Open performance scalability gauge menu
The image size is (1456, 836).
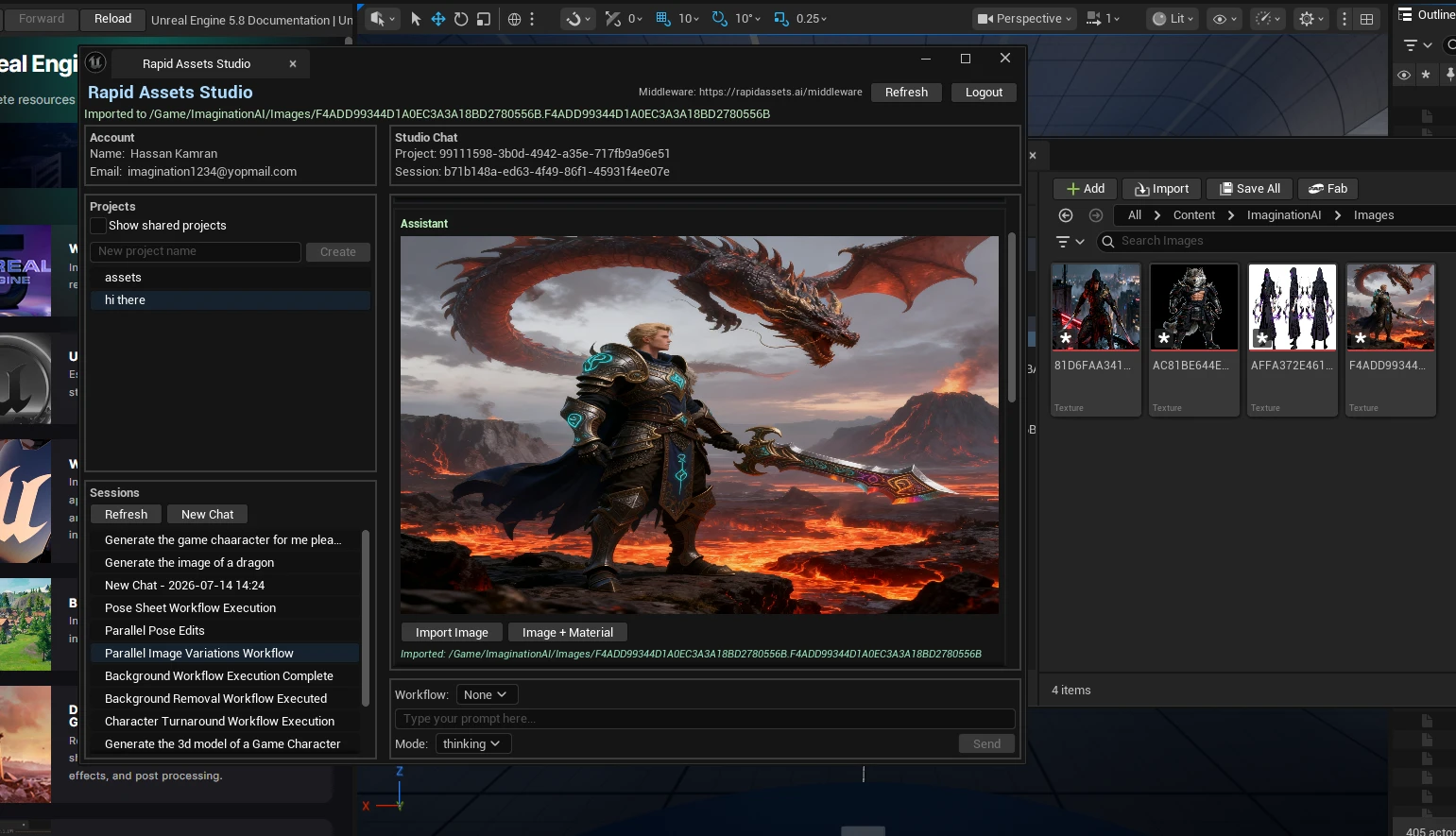(1266, 19)
